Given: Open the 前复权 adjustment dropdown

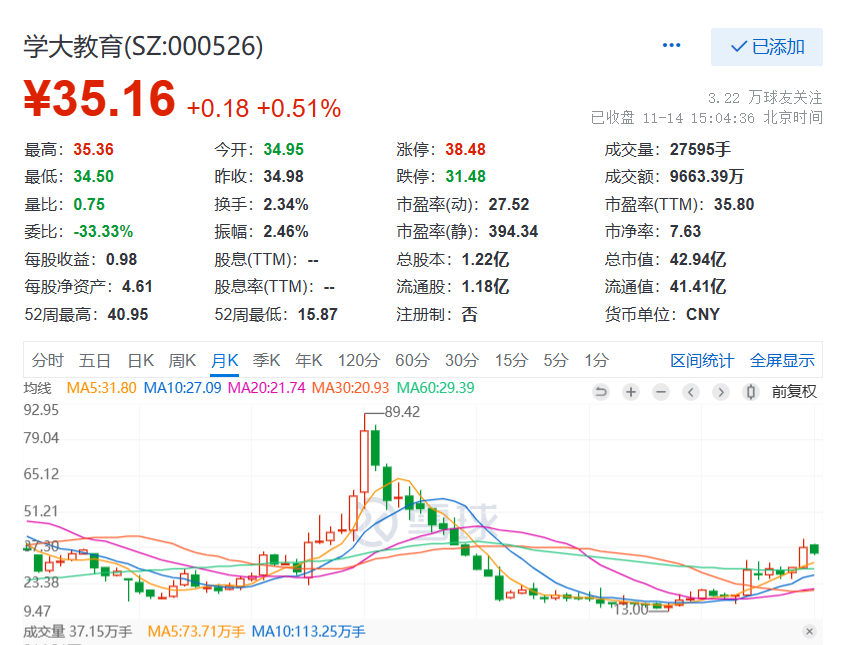Looking at the screenshot, I should [794, 392].
